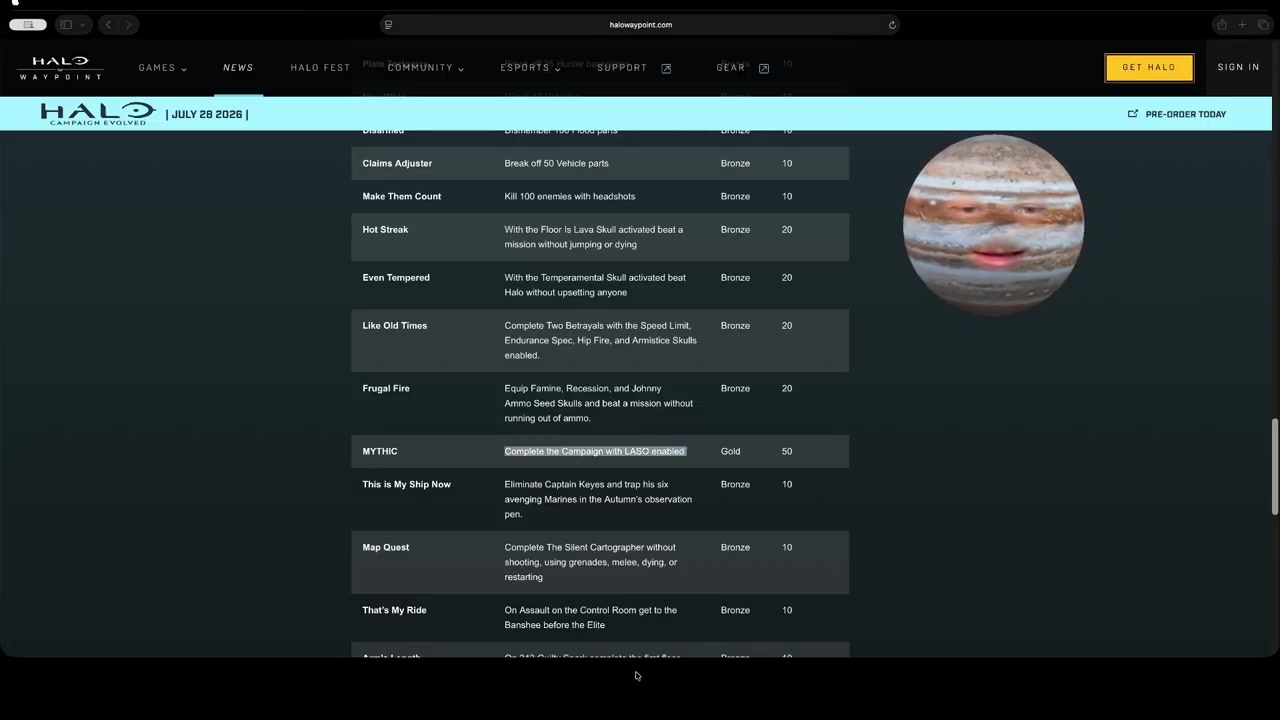1280x720 pixels.
Task: Click the 'Hot Streak' achievement name
Action: pyautogui.click(x=385, y=230)
